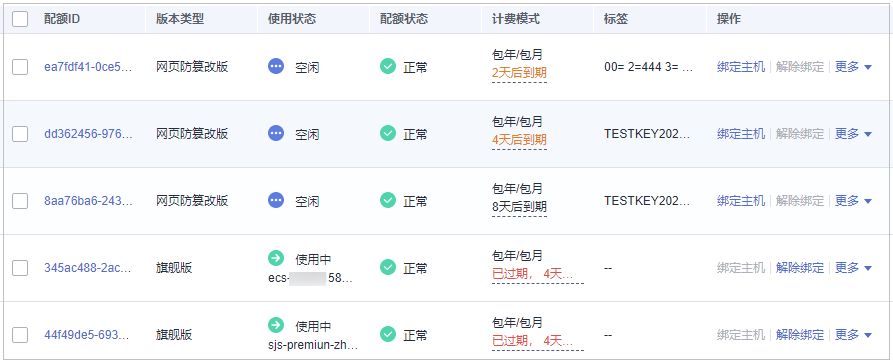
Task: Expand 更多 dropdown in 8aa76ba6 row
Action: (x=853, y=201)
